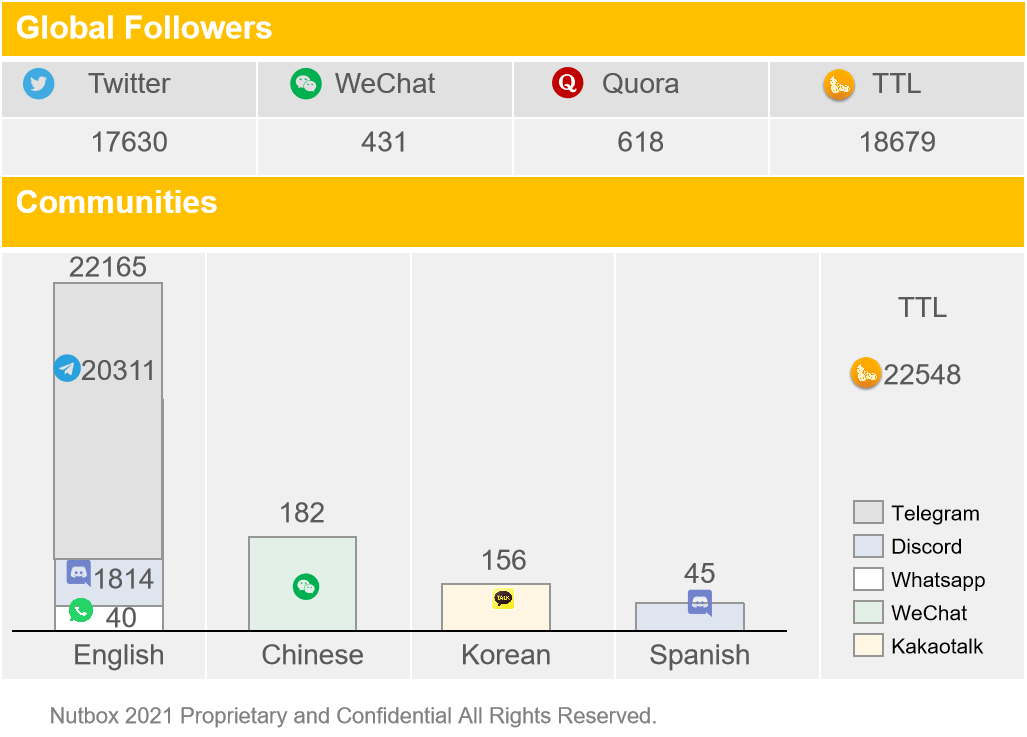This screenshot has height=737, width=1027.
Task: Click the Telegram legend color swatch
Action: tap(868, 513)
